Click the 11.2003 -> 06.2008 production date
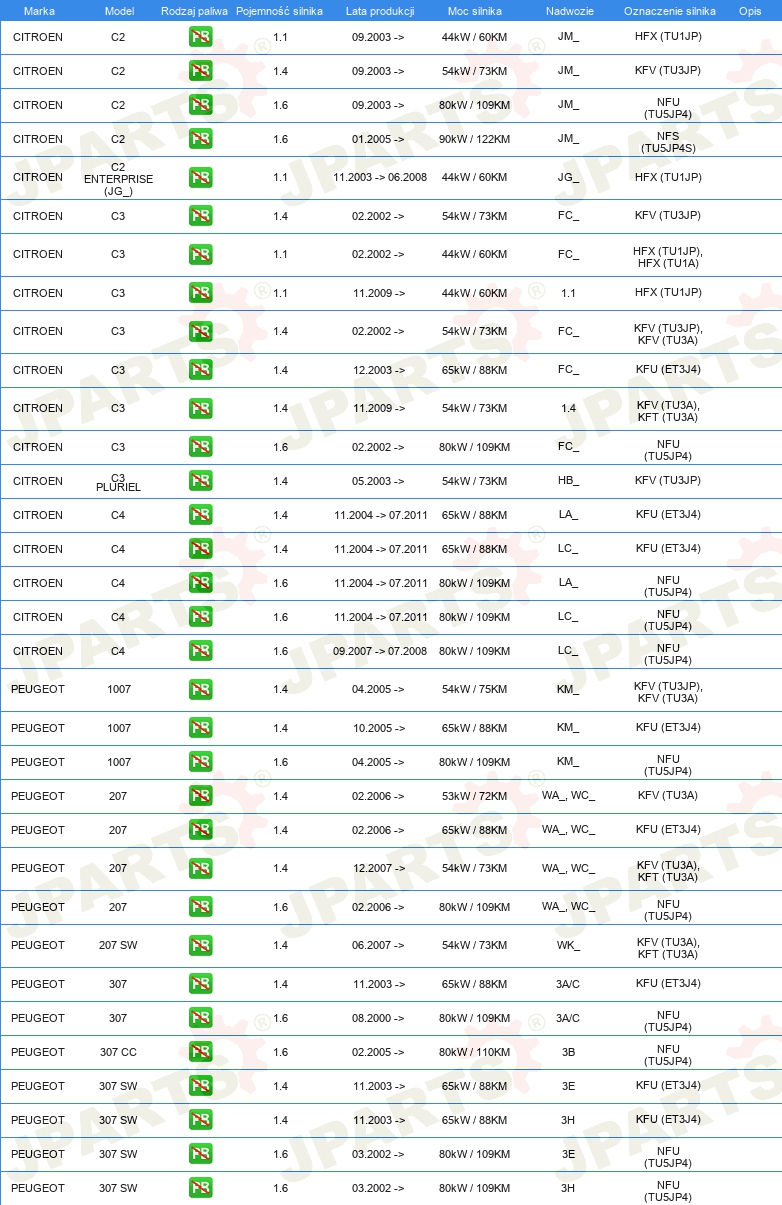Screen dimensions: 782x1205 380,177
